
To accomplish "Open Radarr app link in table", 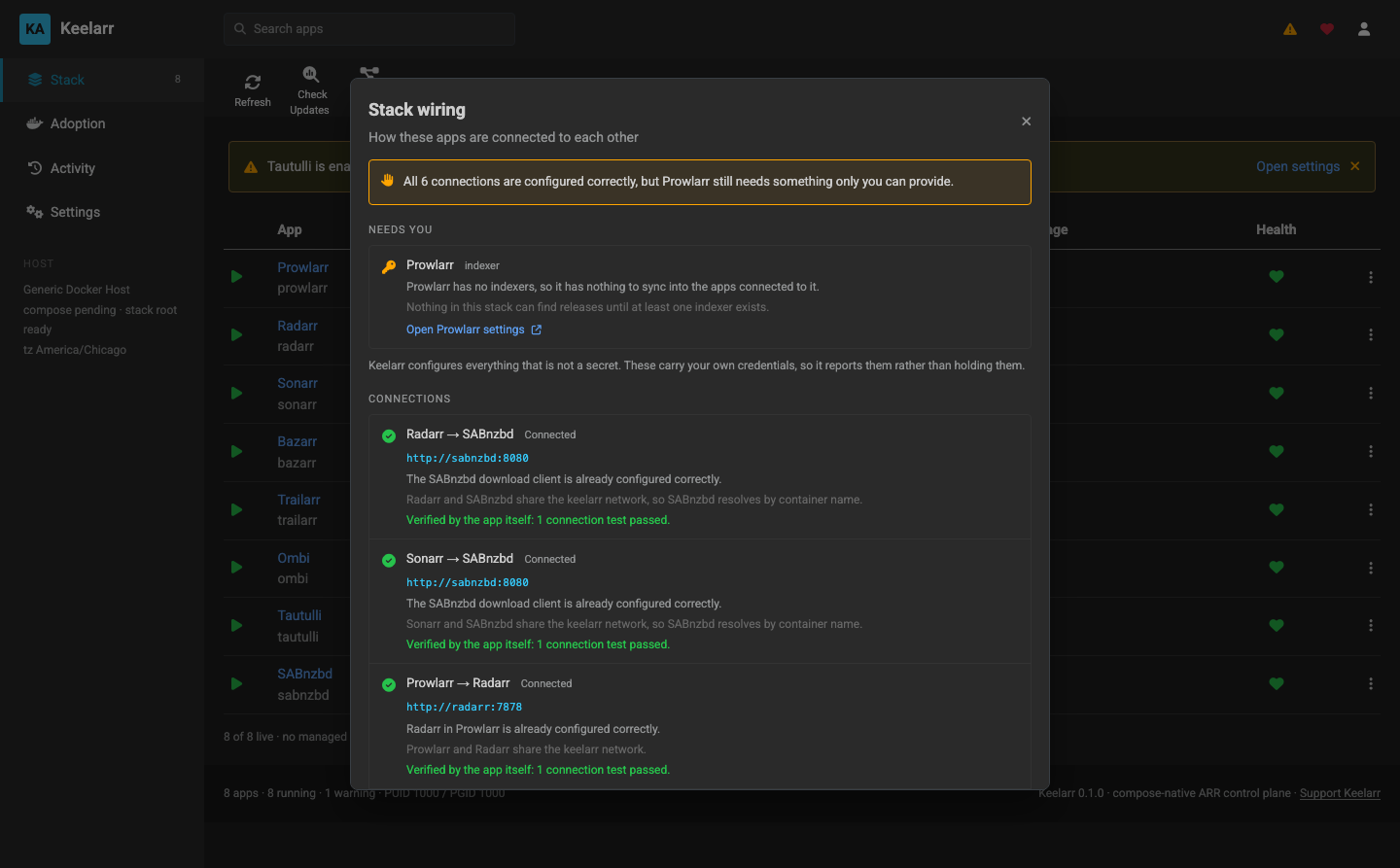I will pos(297,326).
